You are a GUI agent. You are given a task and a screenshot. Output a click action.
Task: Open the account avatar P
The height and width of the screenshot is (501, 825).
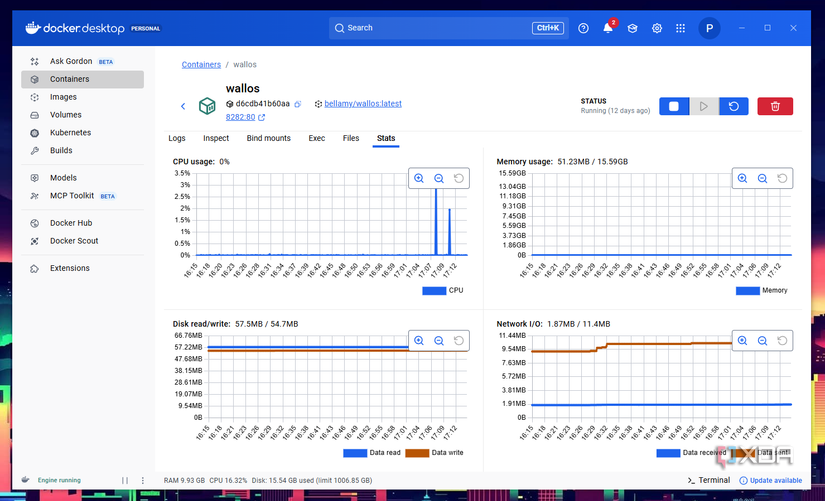coord(709,28)
